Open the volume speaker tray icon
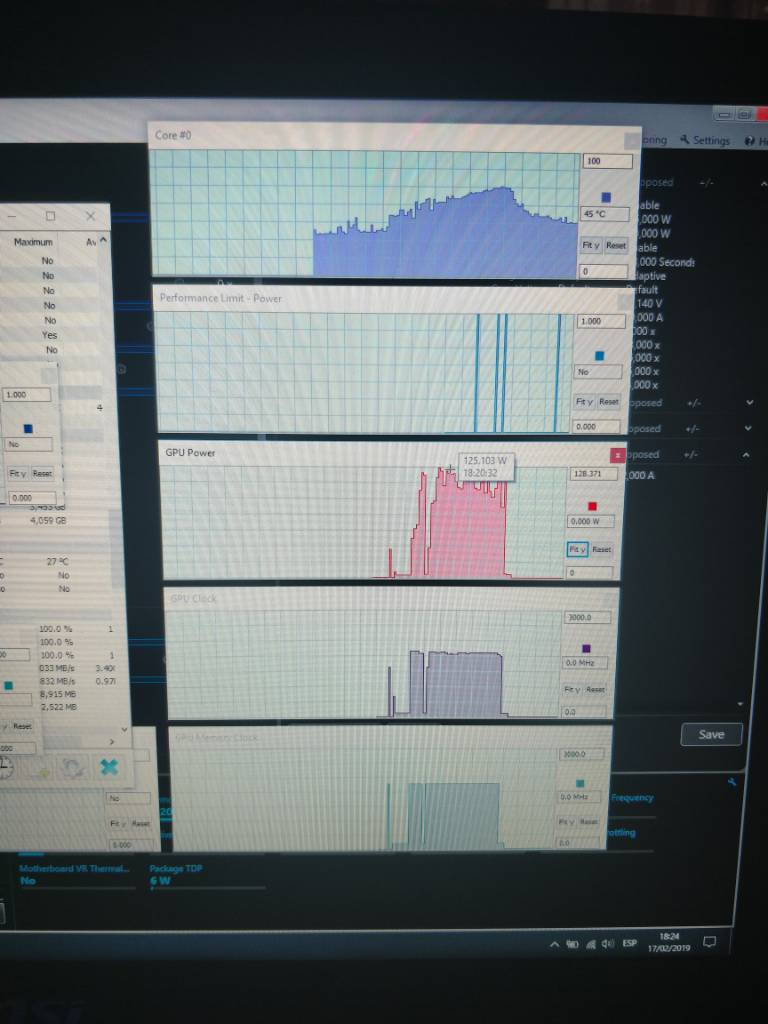Screen dimensions: 768x1024 (x=609, y=944)
